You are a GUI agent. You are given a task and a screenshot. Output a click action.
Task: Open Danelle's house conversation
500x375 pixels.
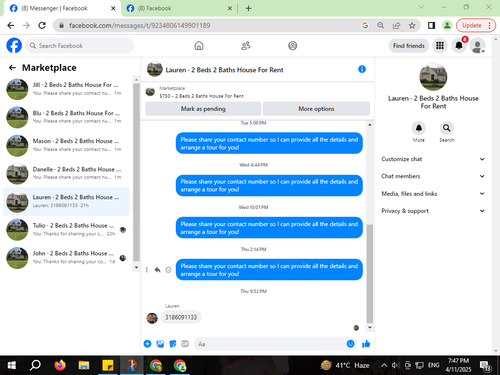tap(66, 173)
